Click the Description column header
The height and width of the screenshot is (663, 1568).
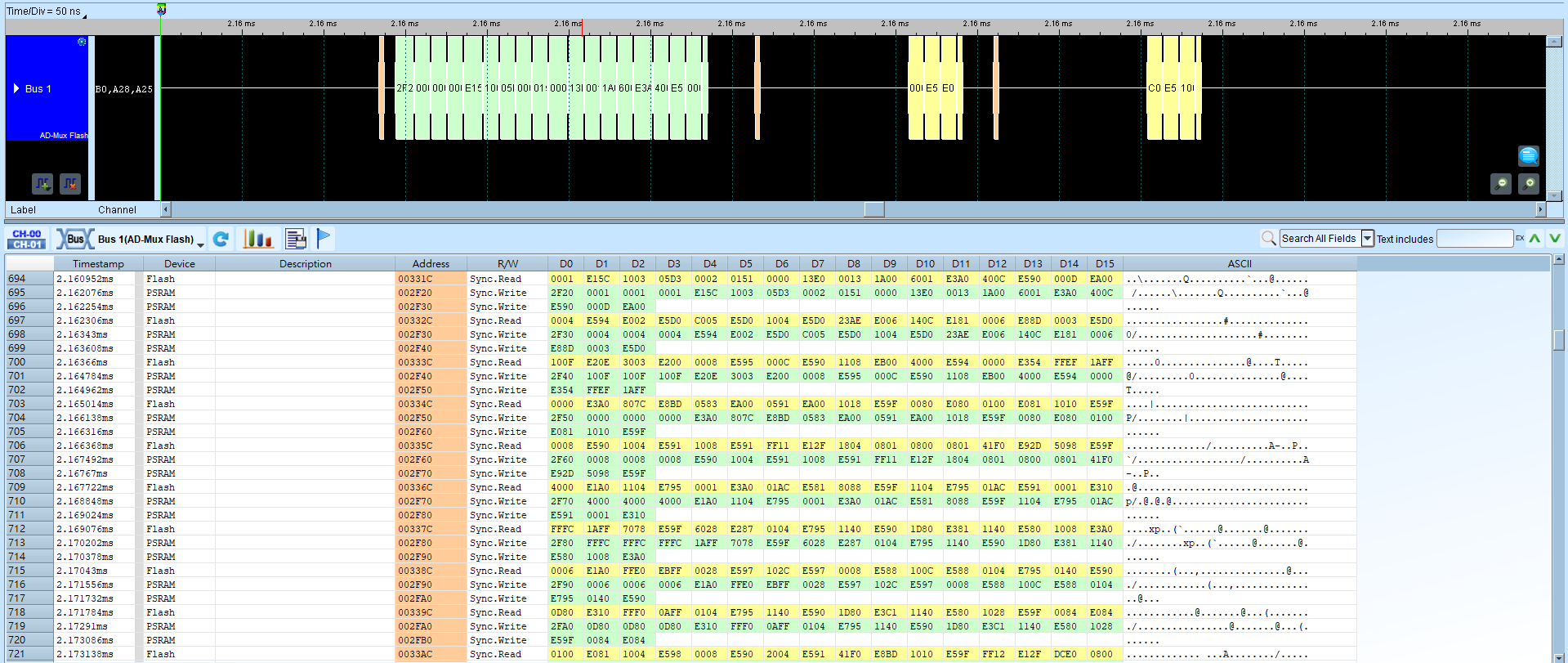[x=305, y=264]
